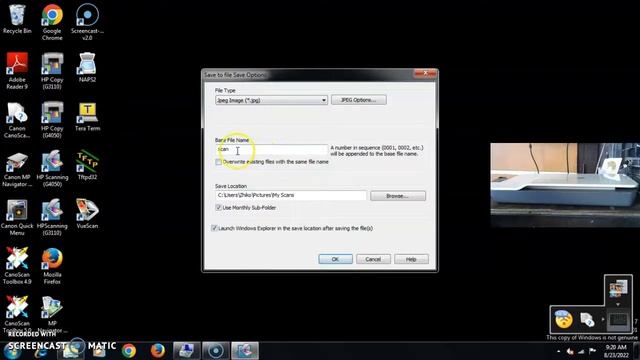Image resolution: width=640 pixels, height=360 pixels.
Task: Click the Save Location path field
Action: [x=291, y=196]
